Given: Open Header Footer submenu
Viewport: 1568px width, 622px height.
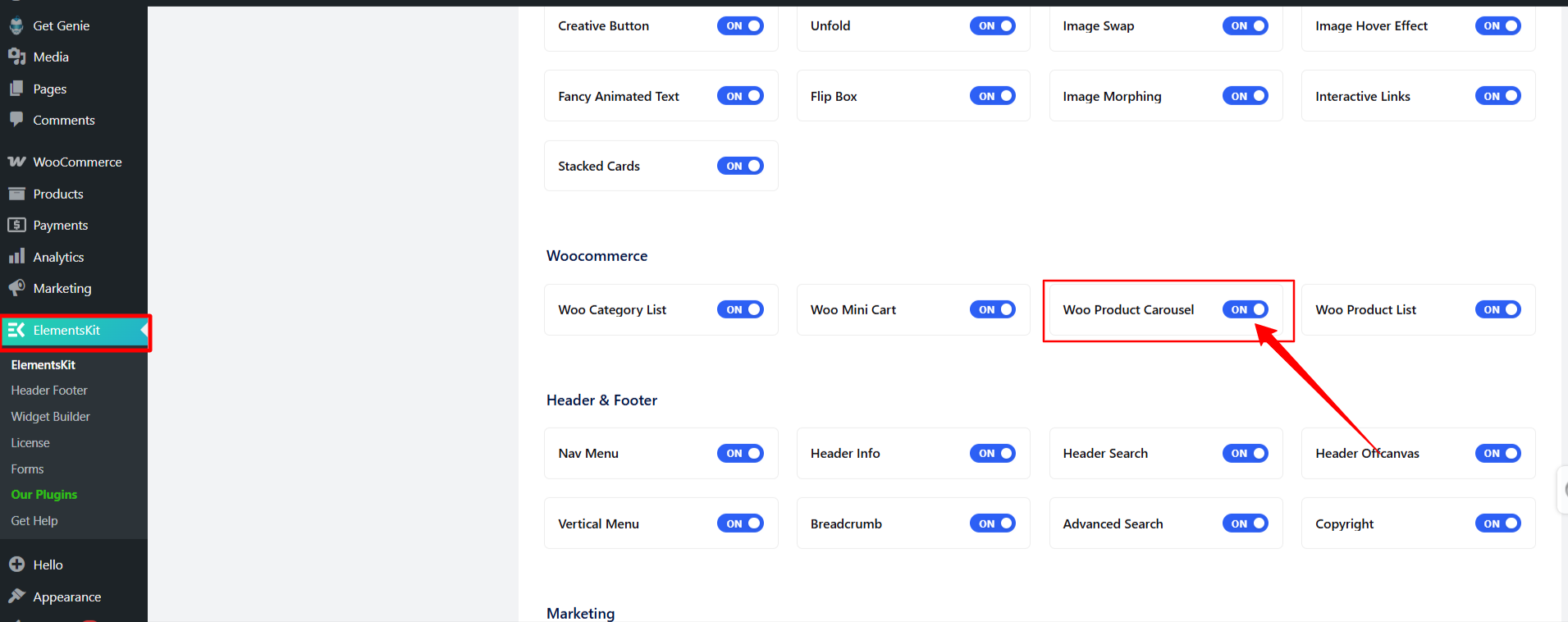Looking at the screenshot, I should click(x=49, y=391).
